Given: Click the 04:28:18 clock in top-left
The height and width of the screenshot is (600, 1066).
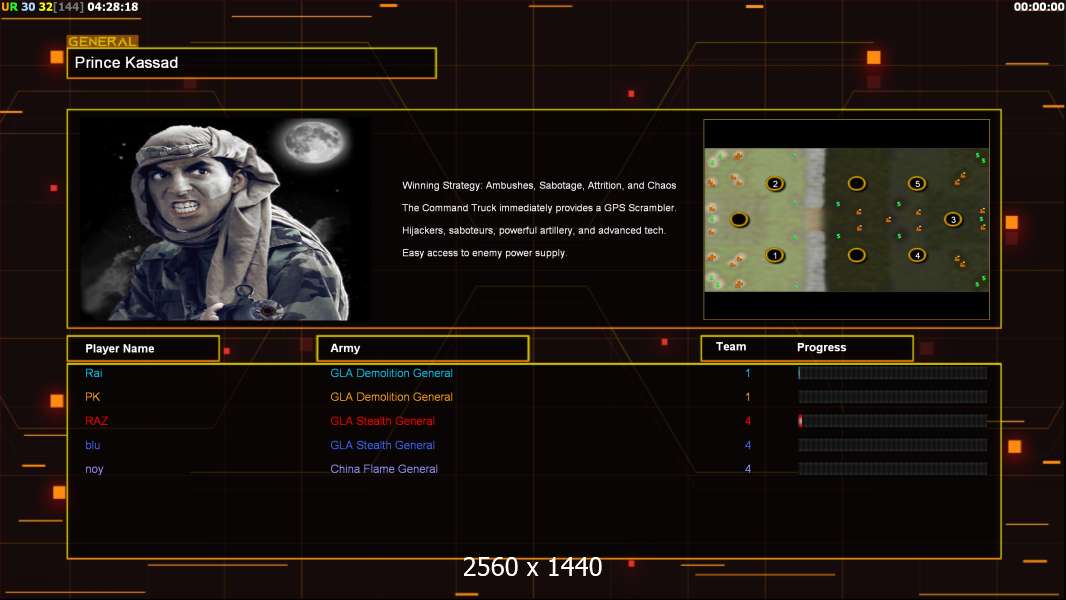Looking at the screenshot, I should coord(113,7).
